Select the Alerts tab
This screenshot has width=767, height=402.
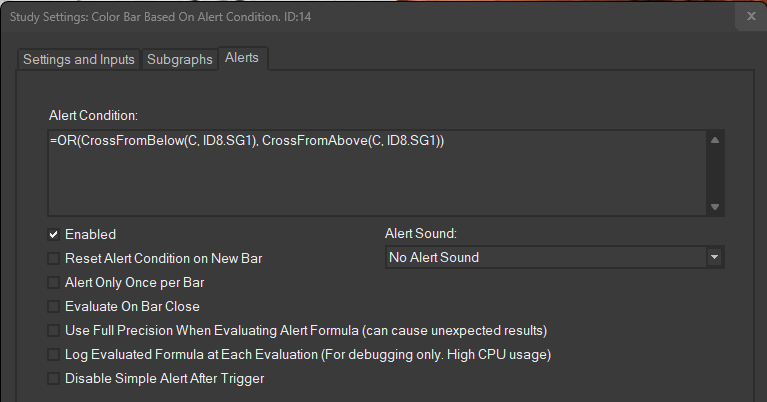click(242, 58)
